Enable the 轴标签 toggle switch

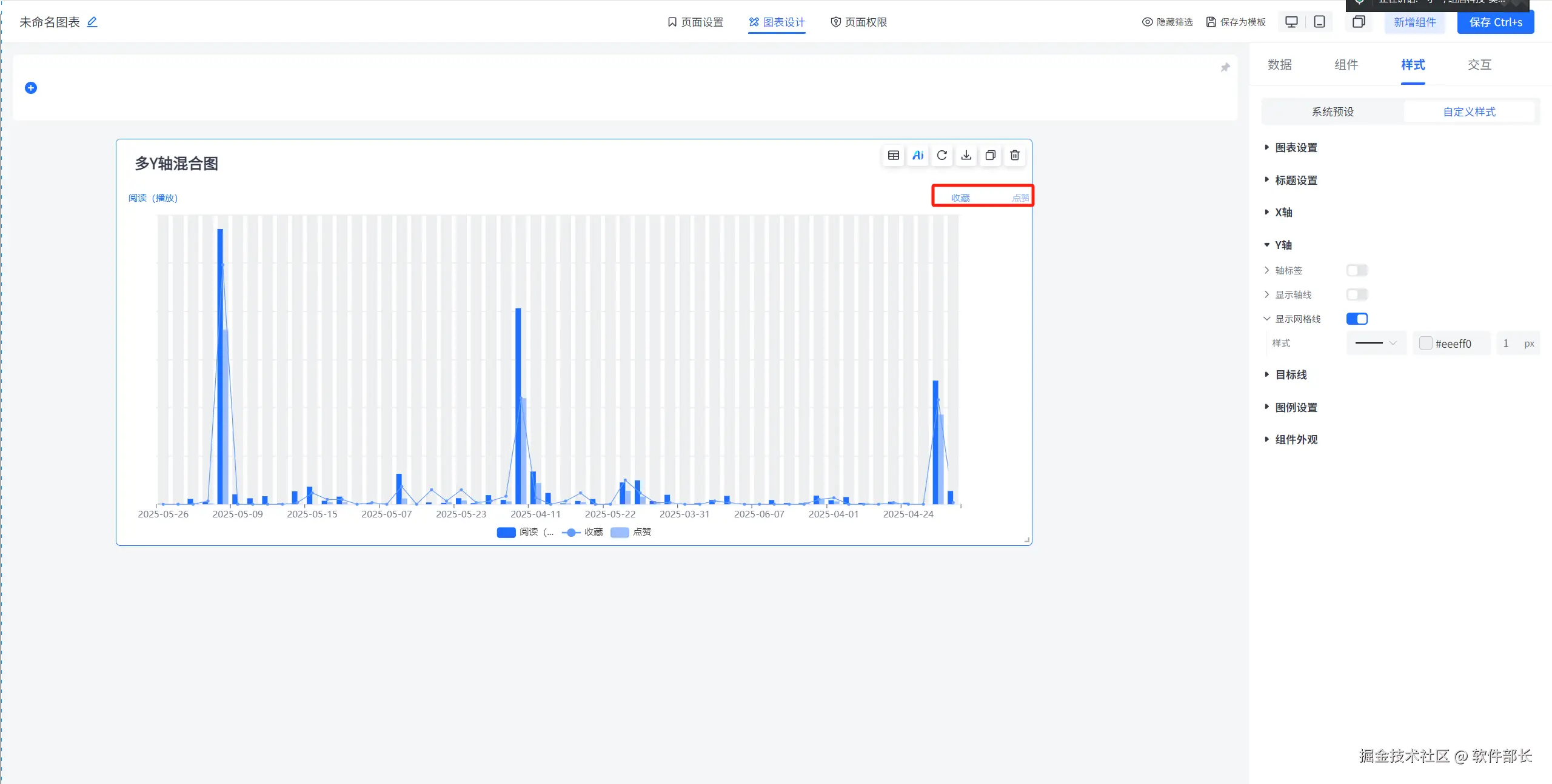coord(1356,270)
